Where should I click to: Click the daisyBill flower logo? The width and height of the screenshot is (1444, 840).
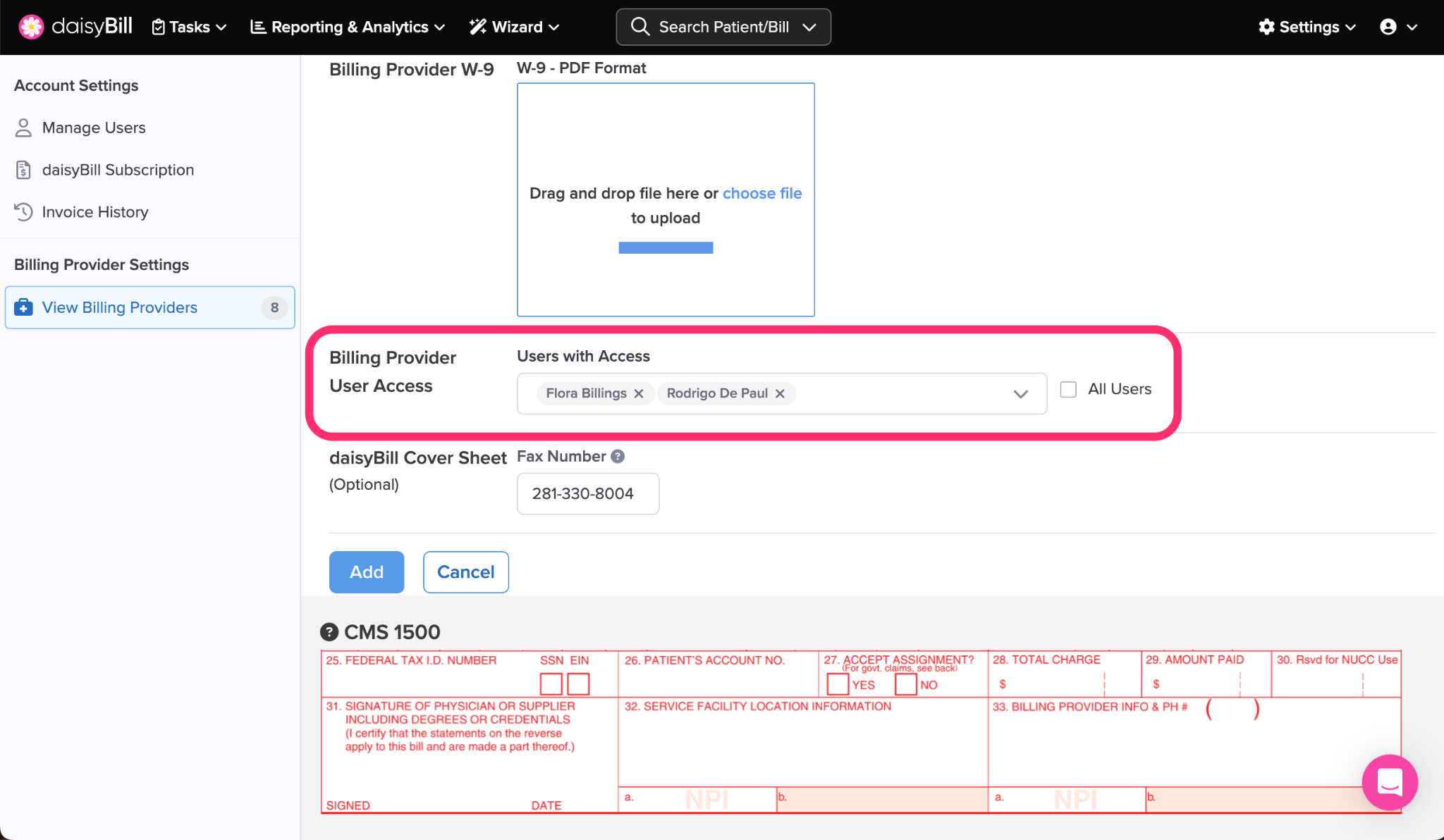coord(31,27)
